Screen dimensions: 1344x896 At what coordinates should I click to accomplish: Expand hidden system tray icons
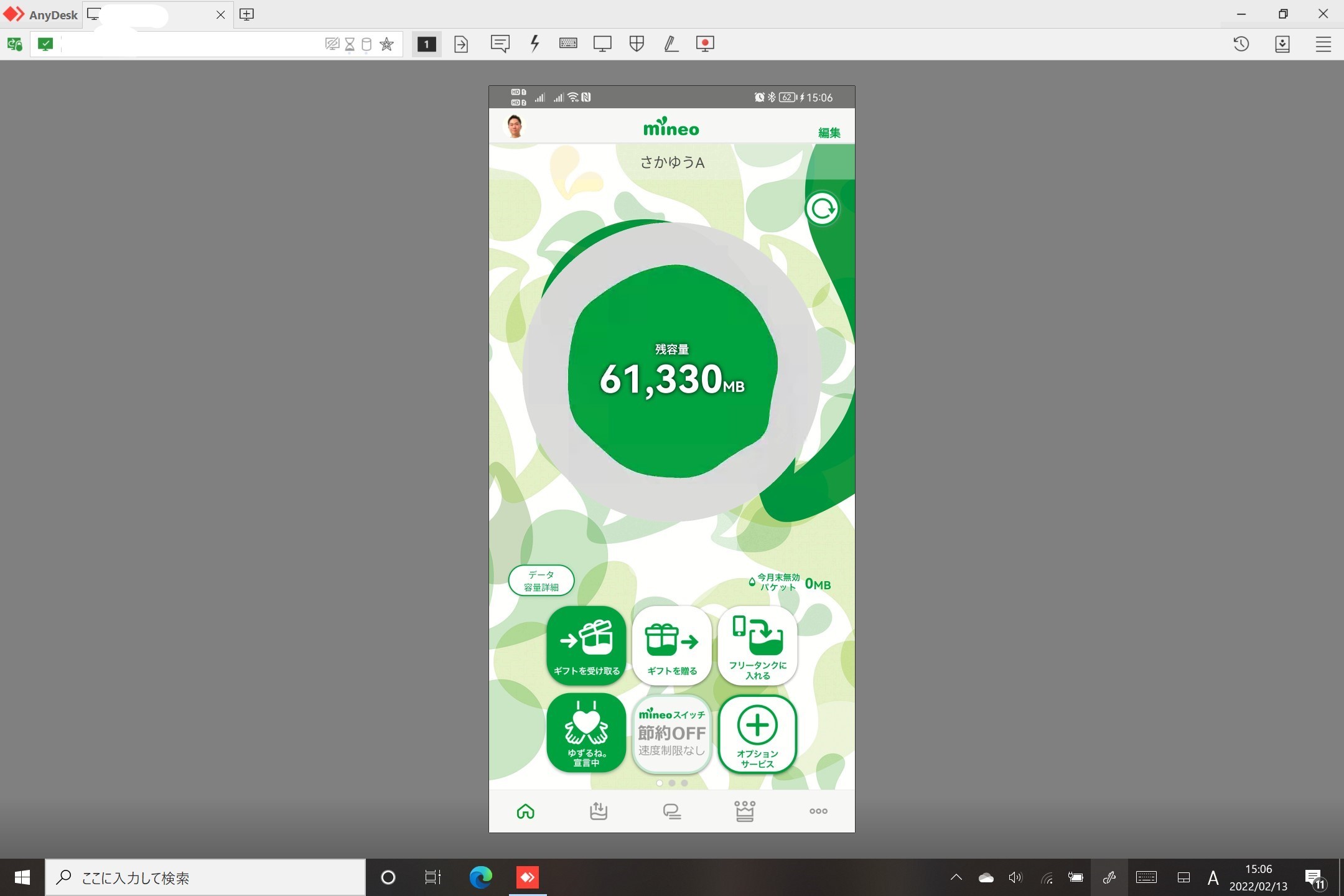956,877
